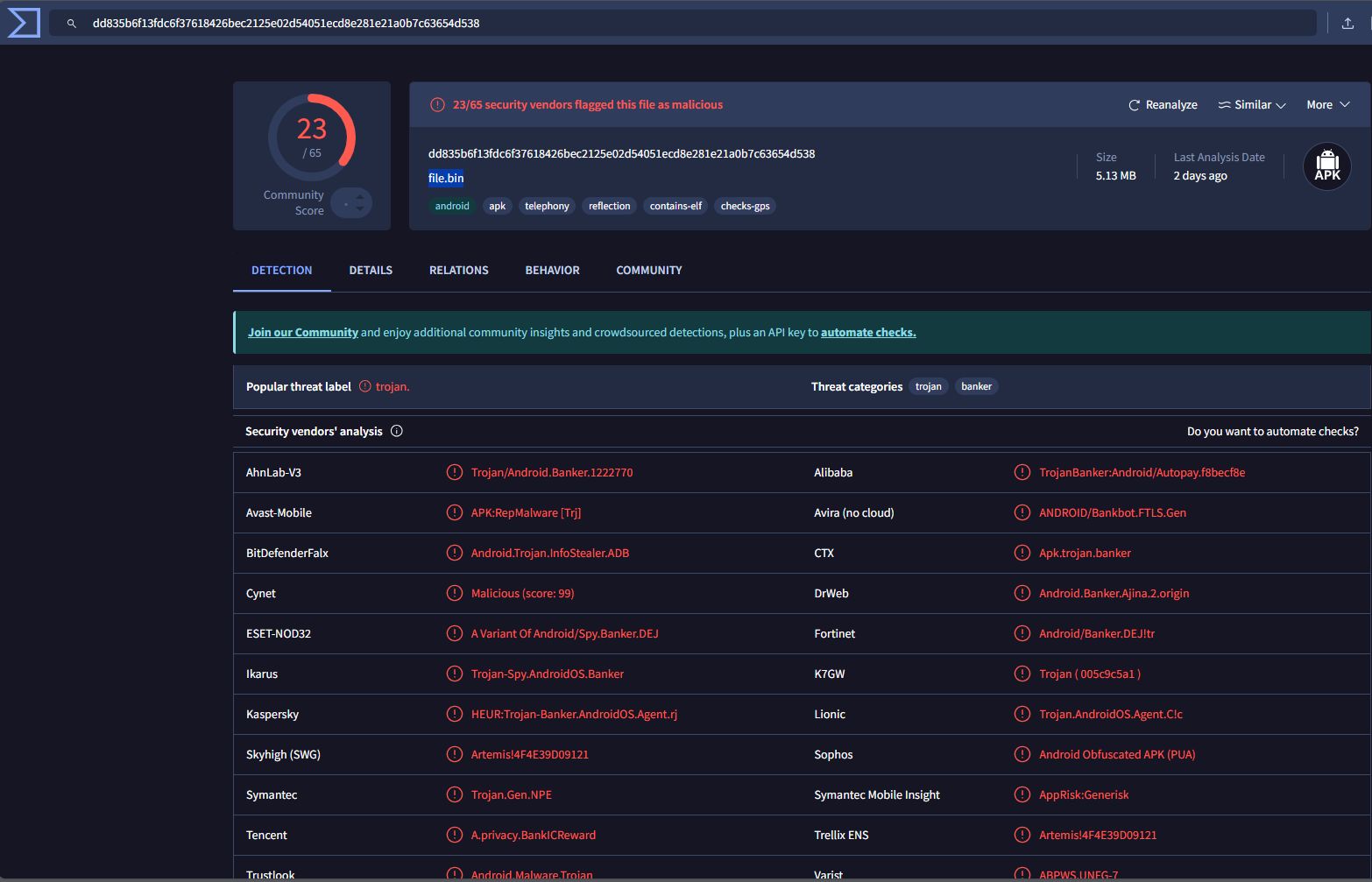Viewport: 1372px width, 882px height.
Task: Click K7GW detection alert icon
Action: tap(1022, 674)
